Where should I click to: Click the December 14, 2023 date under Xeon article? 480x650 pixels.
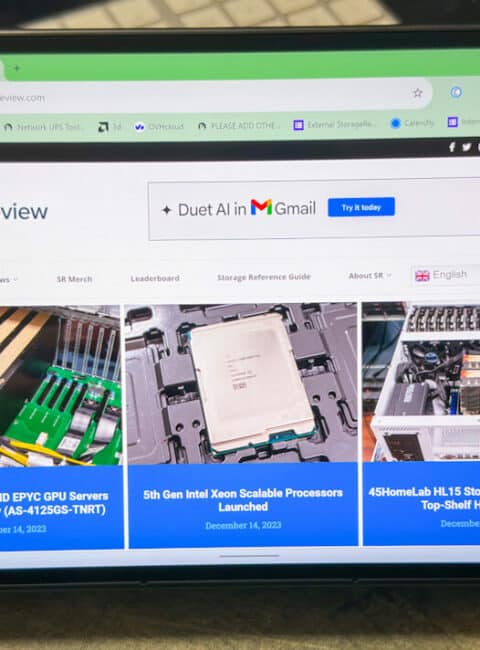coord(243,525)
